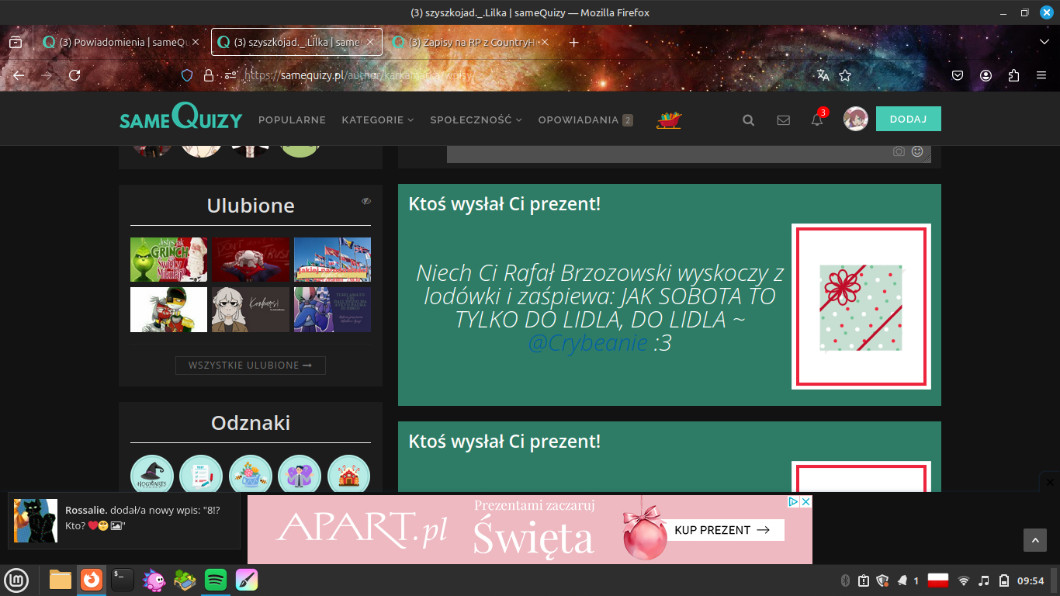1060x596 pixels.
Task: Click the Santa sleigh icon in navbar
Action: click(668, 120)
